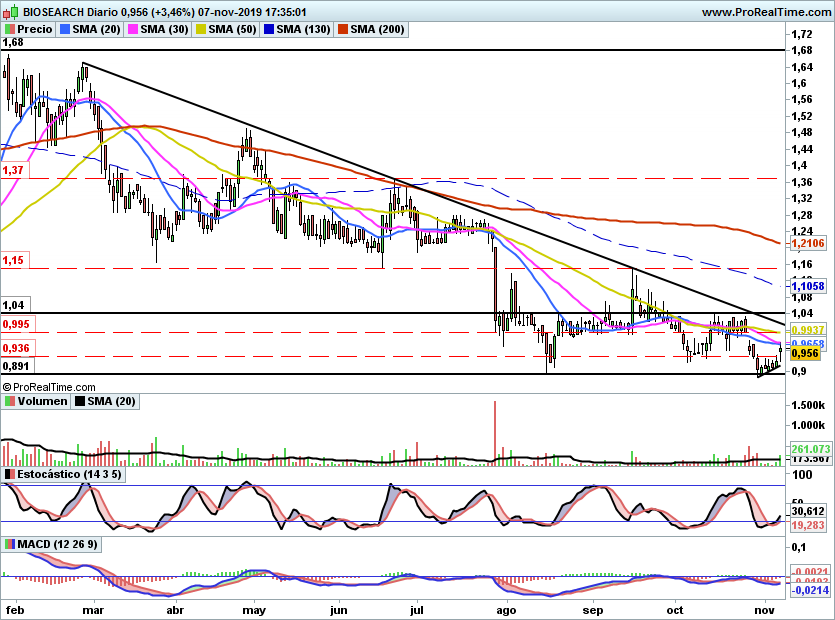Click the 0,956 current price tag
835x620 pixels.
[805, 354]
